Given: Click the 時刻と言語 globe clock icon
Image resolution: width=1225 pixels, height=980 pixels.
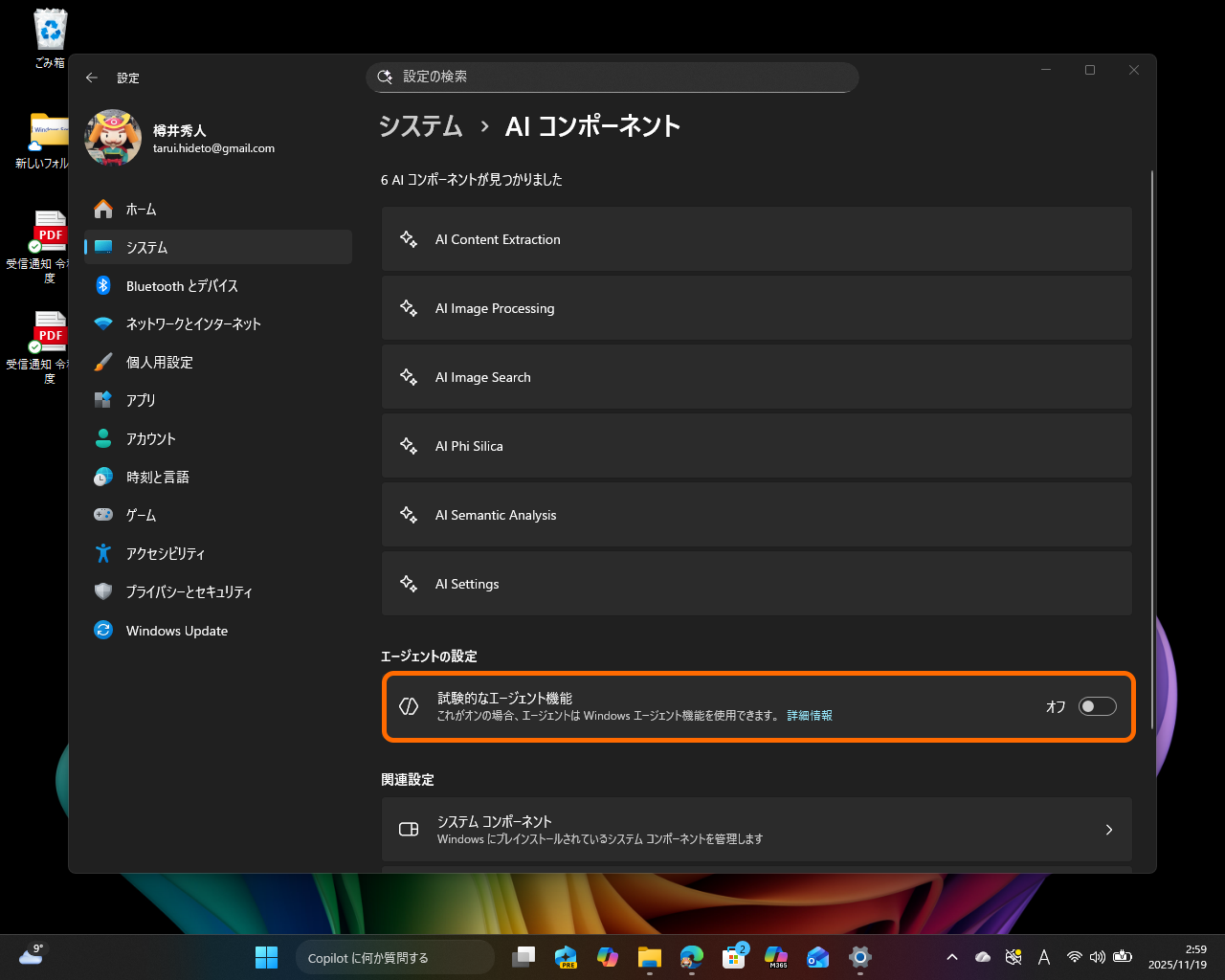Looking at the screenshot, I should (x=103, y=477).
